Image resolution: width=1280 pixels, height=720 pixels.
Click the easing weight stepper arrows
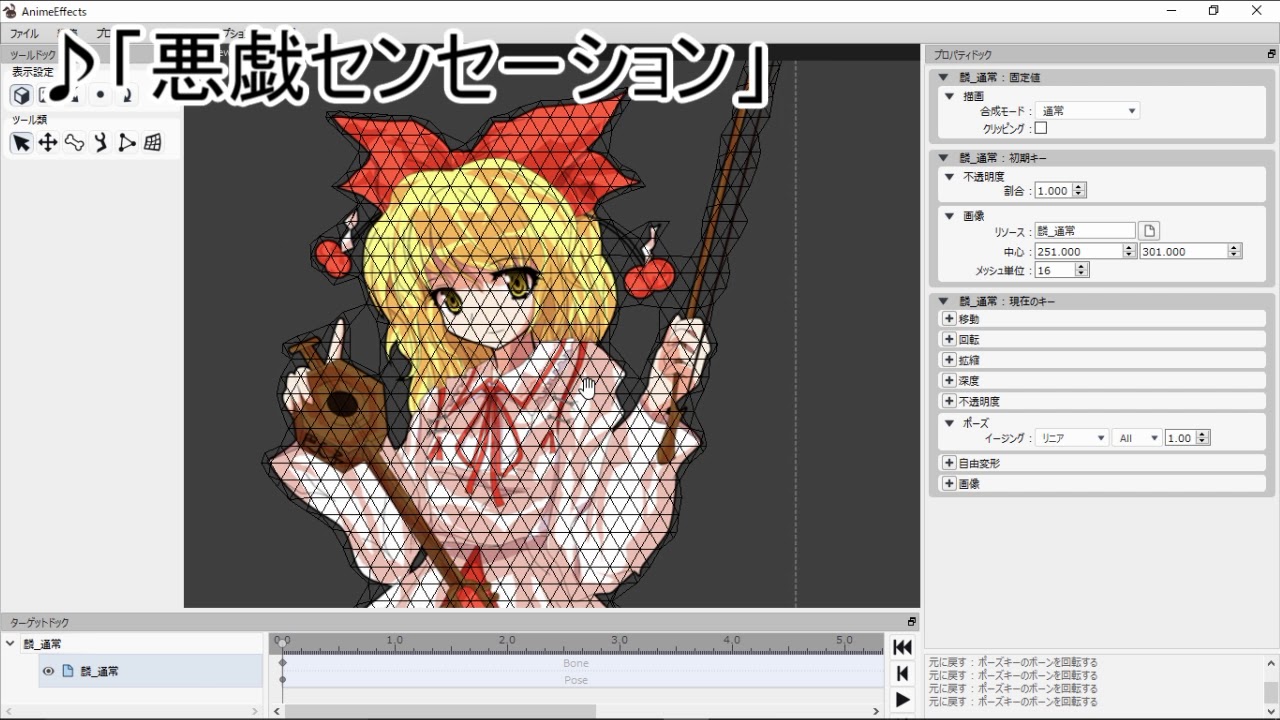pyautogui.click(x=1203, y=438)
